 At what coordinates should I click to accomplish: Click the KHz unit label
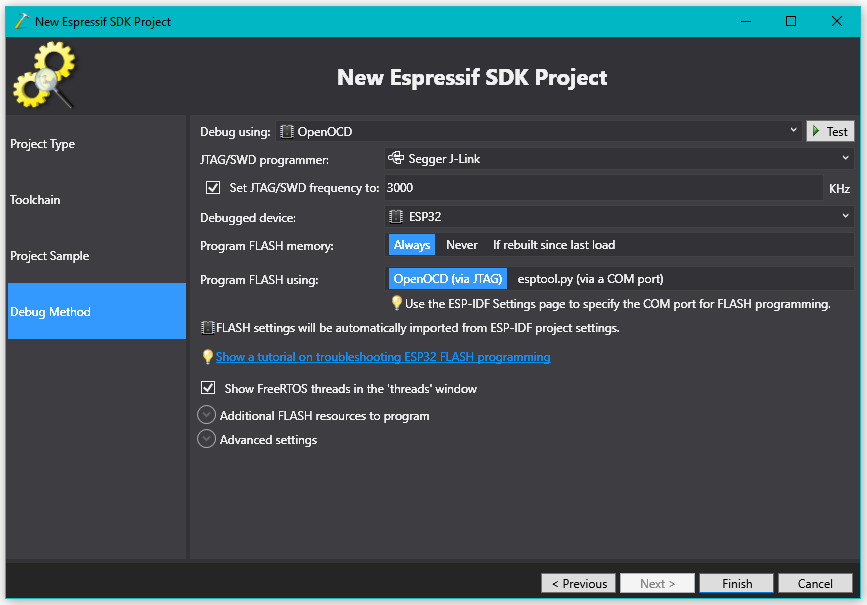click(839, 189)
